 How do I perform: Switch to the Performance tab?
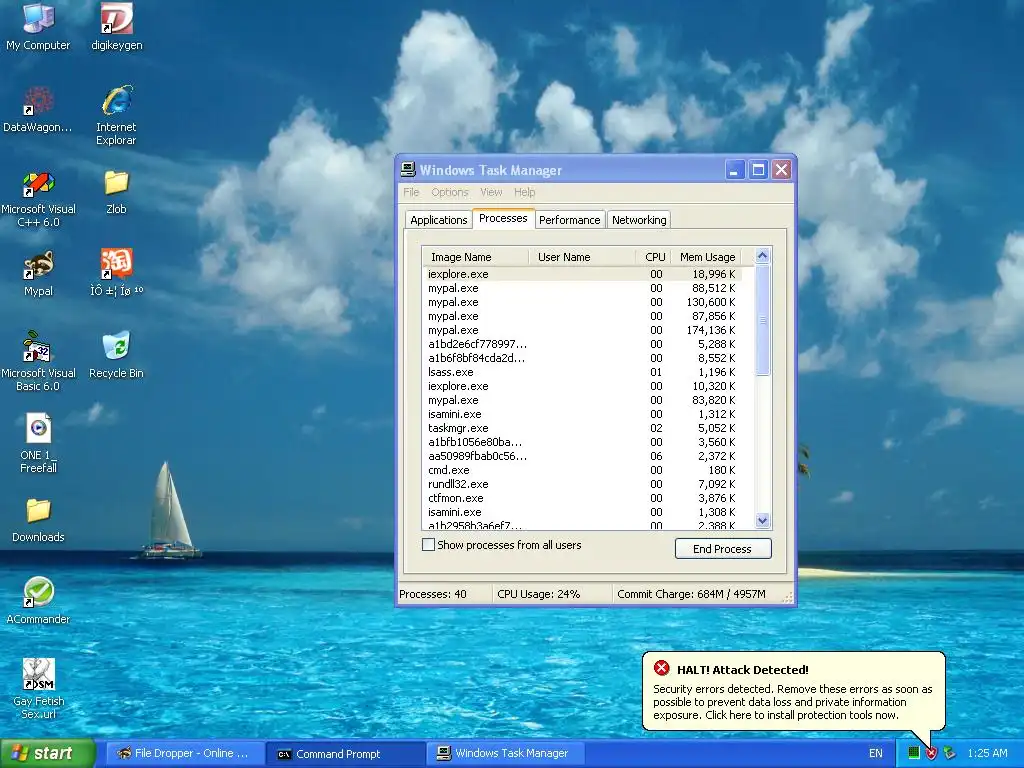(569, 219)
